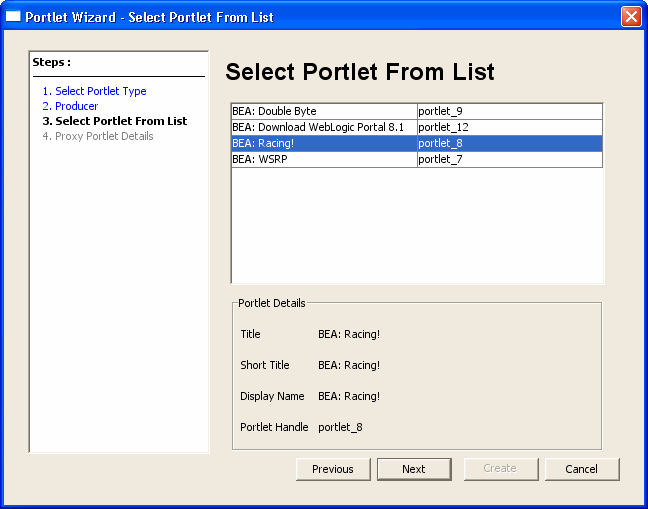This screenshot has width=648, height=509.
Task: Go to step 1 Select Portlet Type
Action: [x=94, y=91]
